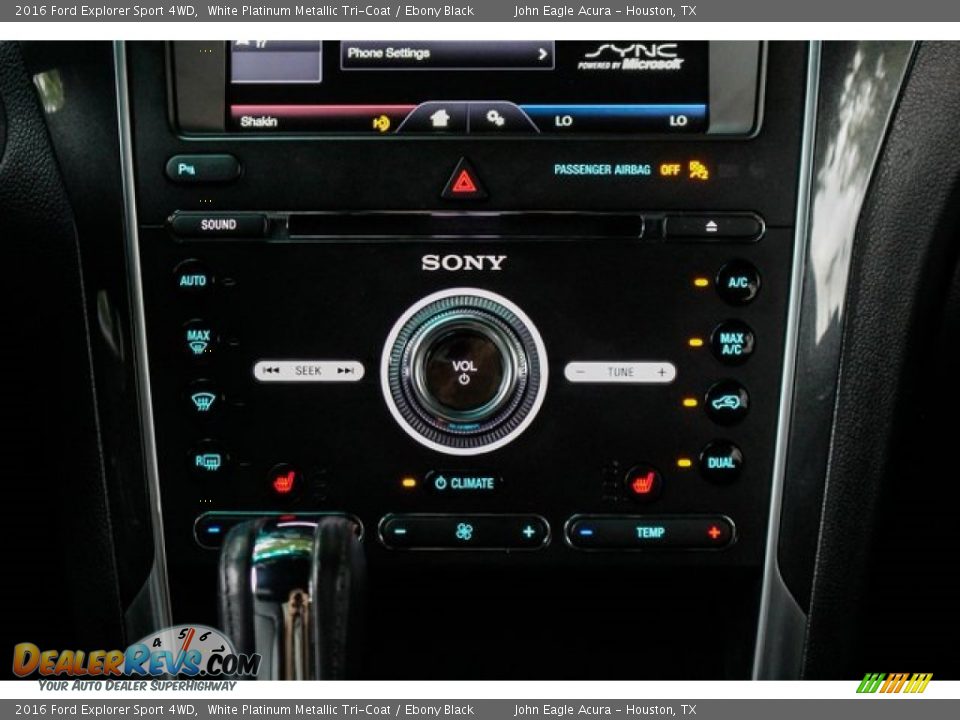The width and height of the screenshot is (960, 720).
Task: Expand Phone Settings with the chevron arrow
Action: [543, 54]
